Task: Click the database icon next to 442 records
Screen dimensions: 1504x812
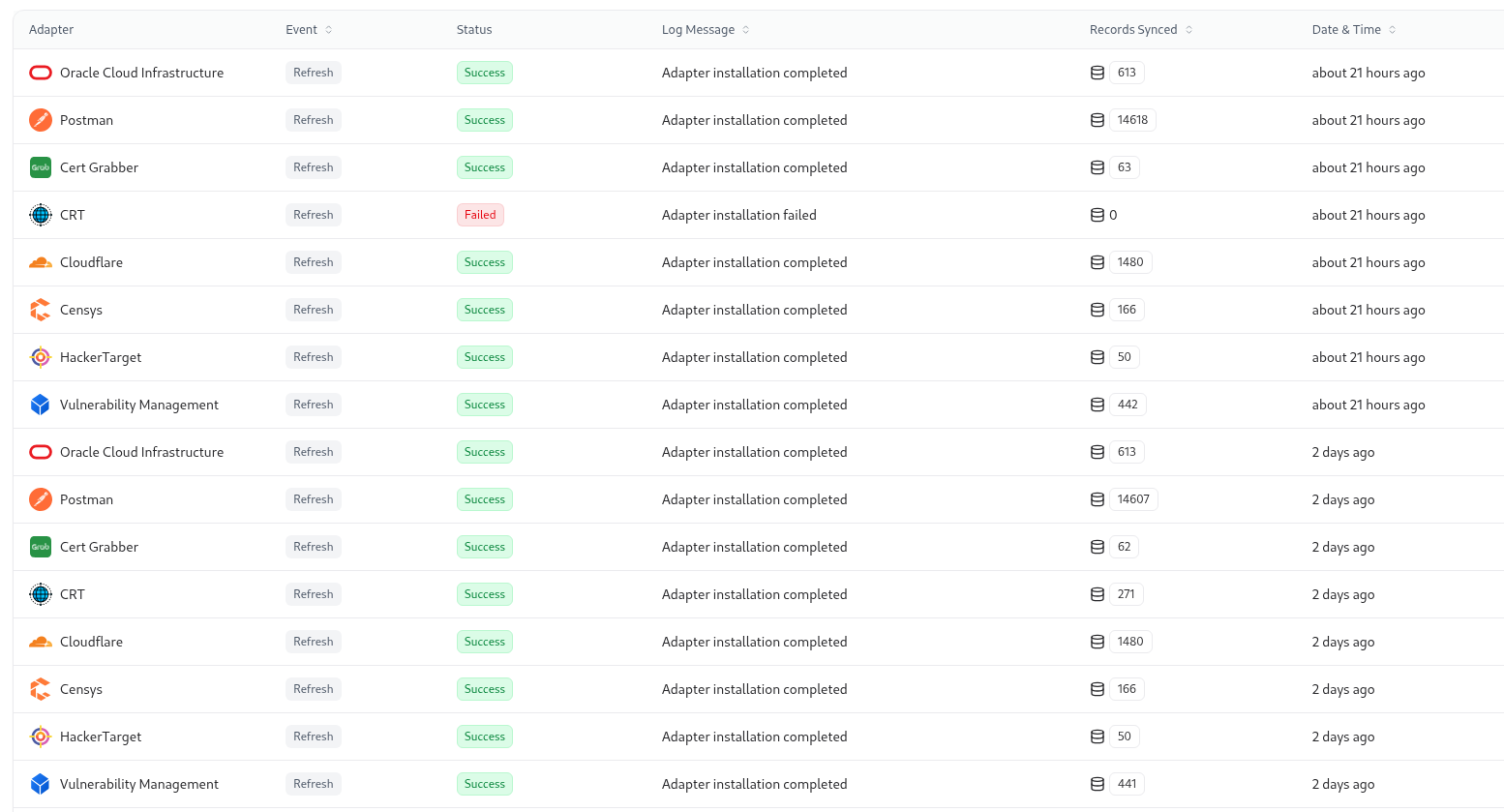Action: coord(1098,405)
